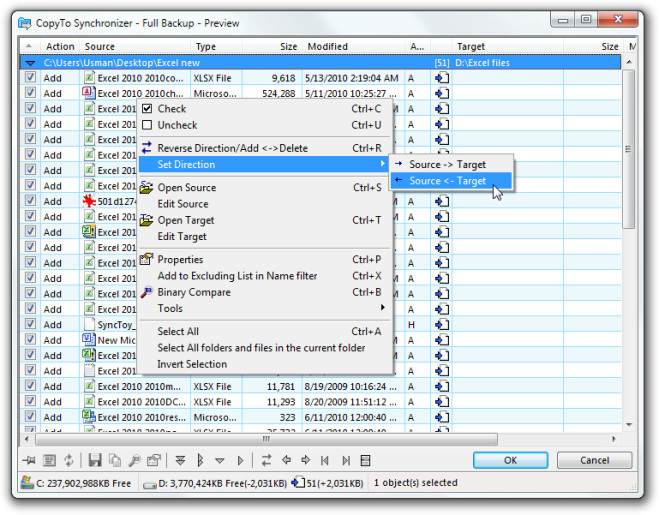660x515 pixels.
Task: Toggle the checkbox of the SyncToy_ row
Action: tap(30, 324)
